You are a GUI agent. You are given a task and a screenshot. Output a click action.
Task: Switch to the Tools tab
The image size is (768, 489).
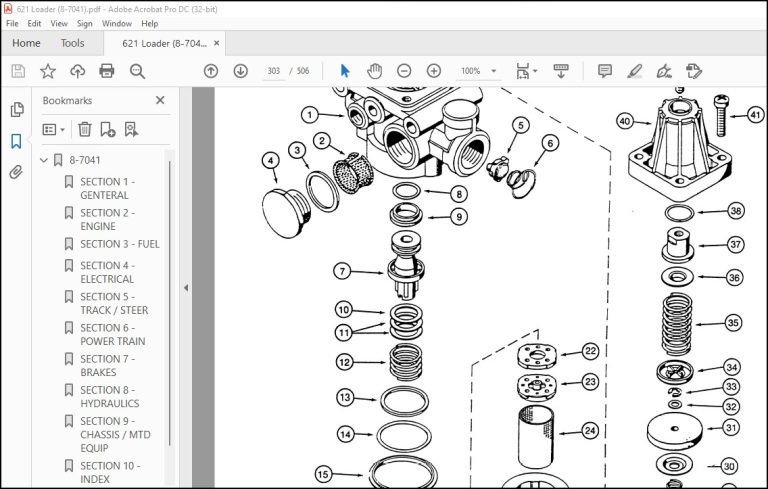point(72,43)
